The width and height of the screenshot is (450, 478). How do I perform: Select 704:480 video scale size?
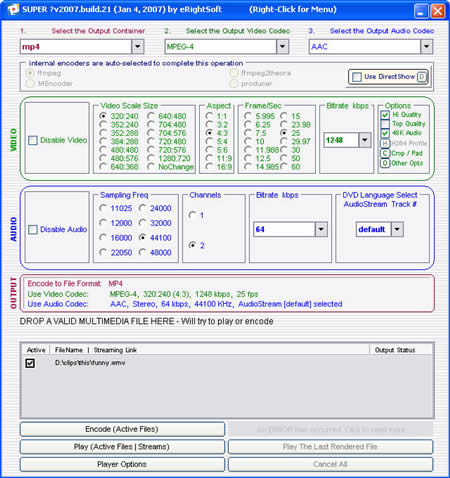(151, 124)
